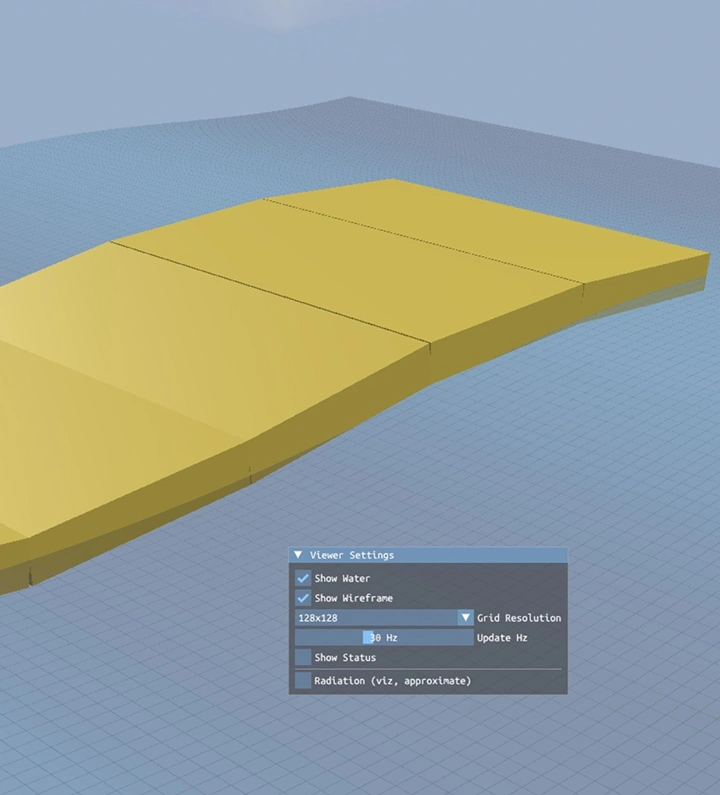The width and height of the screenshot is (720, 795).
Task: Collapse the Viewer Settings panel triangle
Action: [x=298, y=555]
